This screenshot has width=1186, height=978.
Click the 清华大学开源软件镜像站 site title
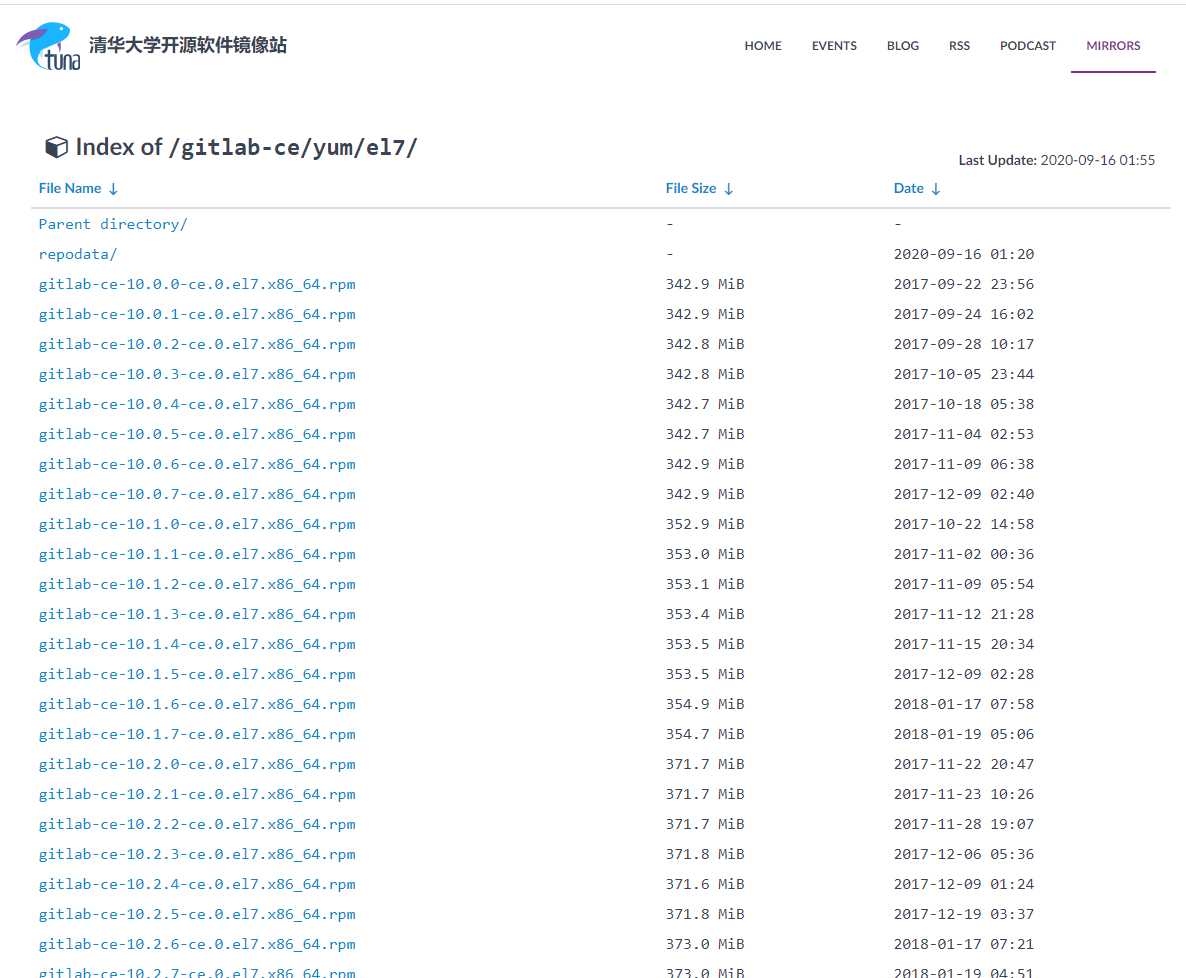[188, 45]
